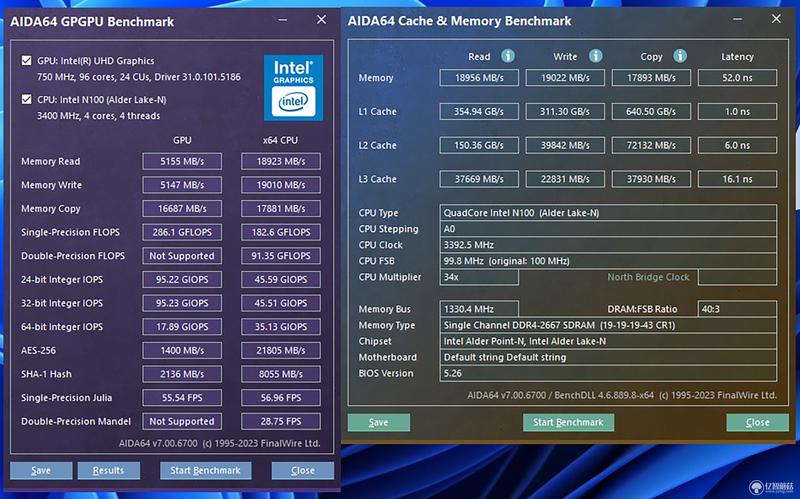The width and height of the screenshot is (800, 499).
Task: Select L2 Cache latency 6.0 ns
Action: [738, 145]
